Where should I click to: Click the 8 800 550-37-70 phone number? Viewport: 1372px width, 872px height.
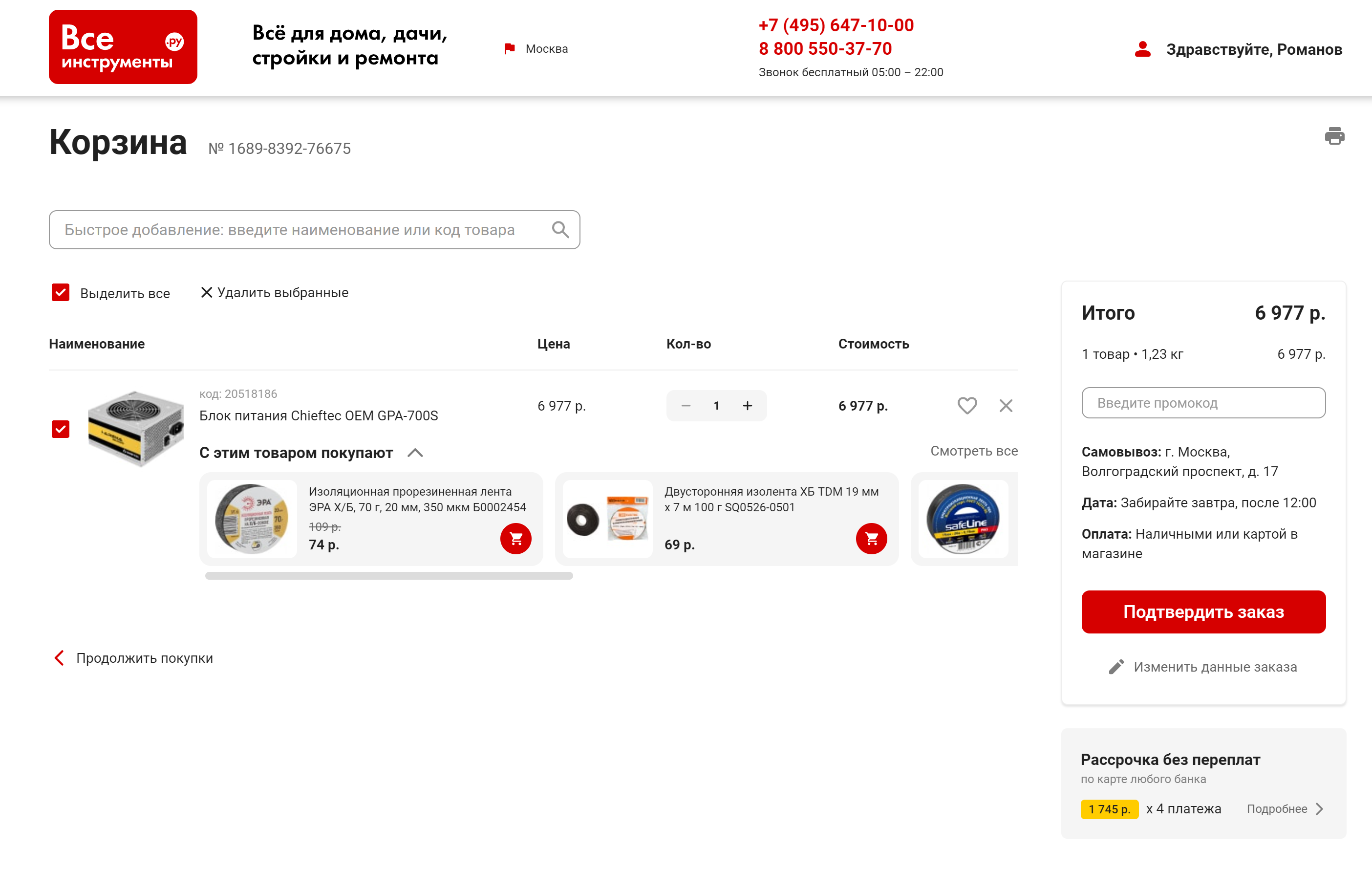(825, 48)
